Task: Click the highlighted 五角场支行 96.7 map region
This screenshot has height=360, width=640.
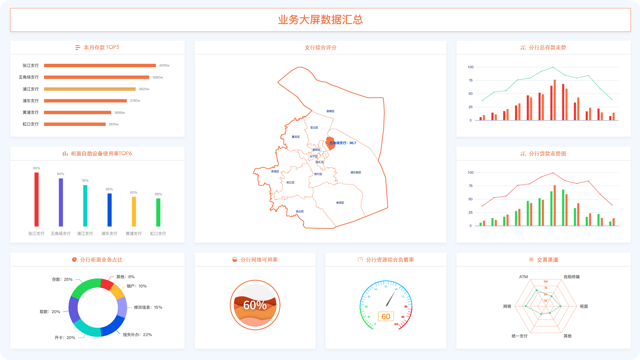Action: (x=331, y=143)
